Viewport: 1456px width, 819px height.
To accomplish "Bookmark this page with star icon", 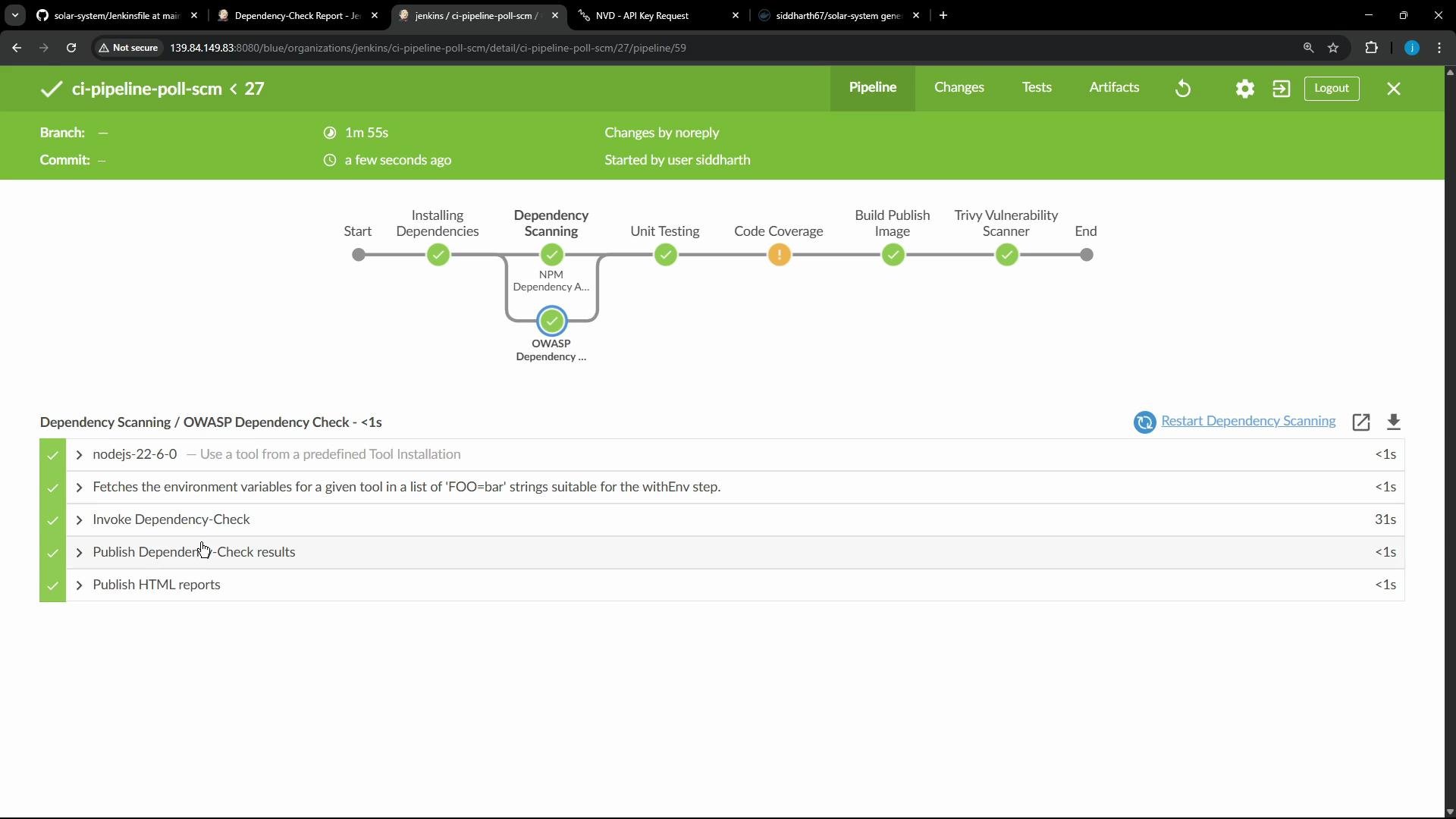I will coord(1333,48).
